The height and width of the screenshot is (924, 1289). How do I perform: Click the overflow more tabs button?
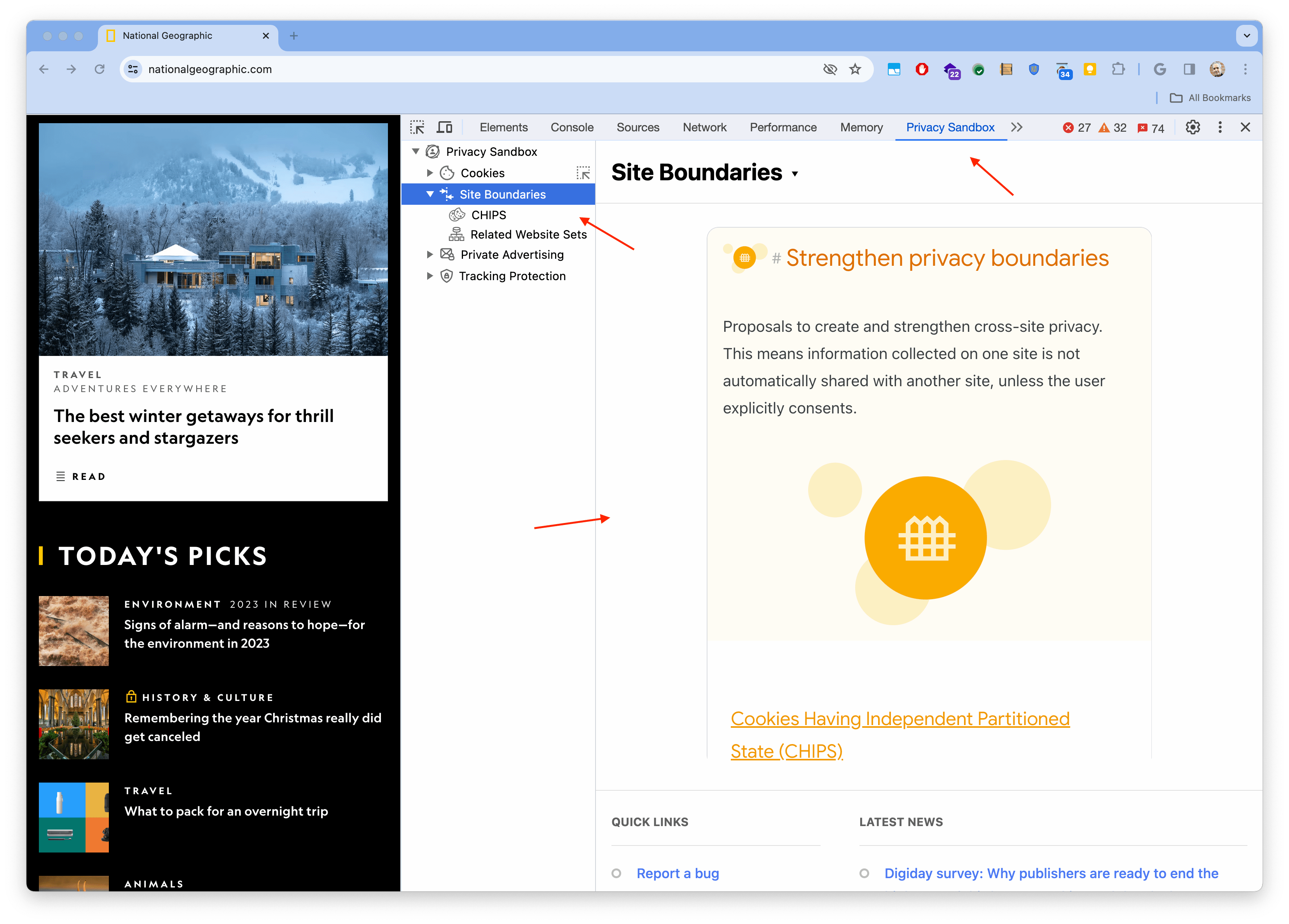1017,127
